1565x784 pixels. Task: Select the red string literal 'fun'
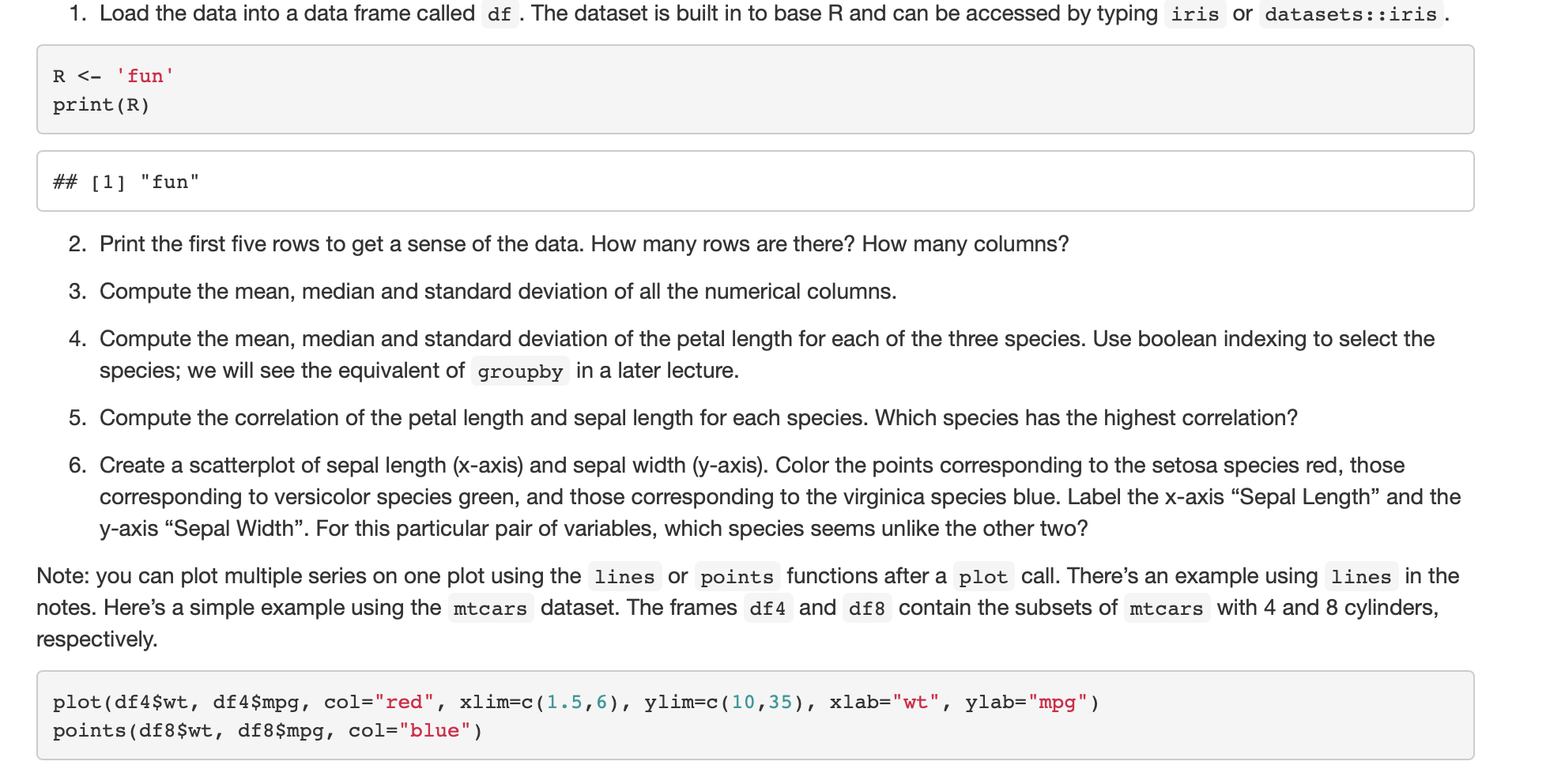coord(144,75)
